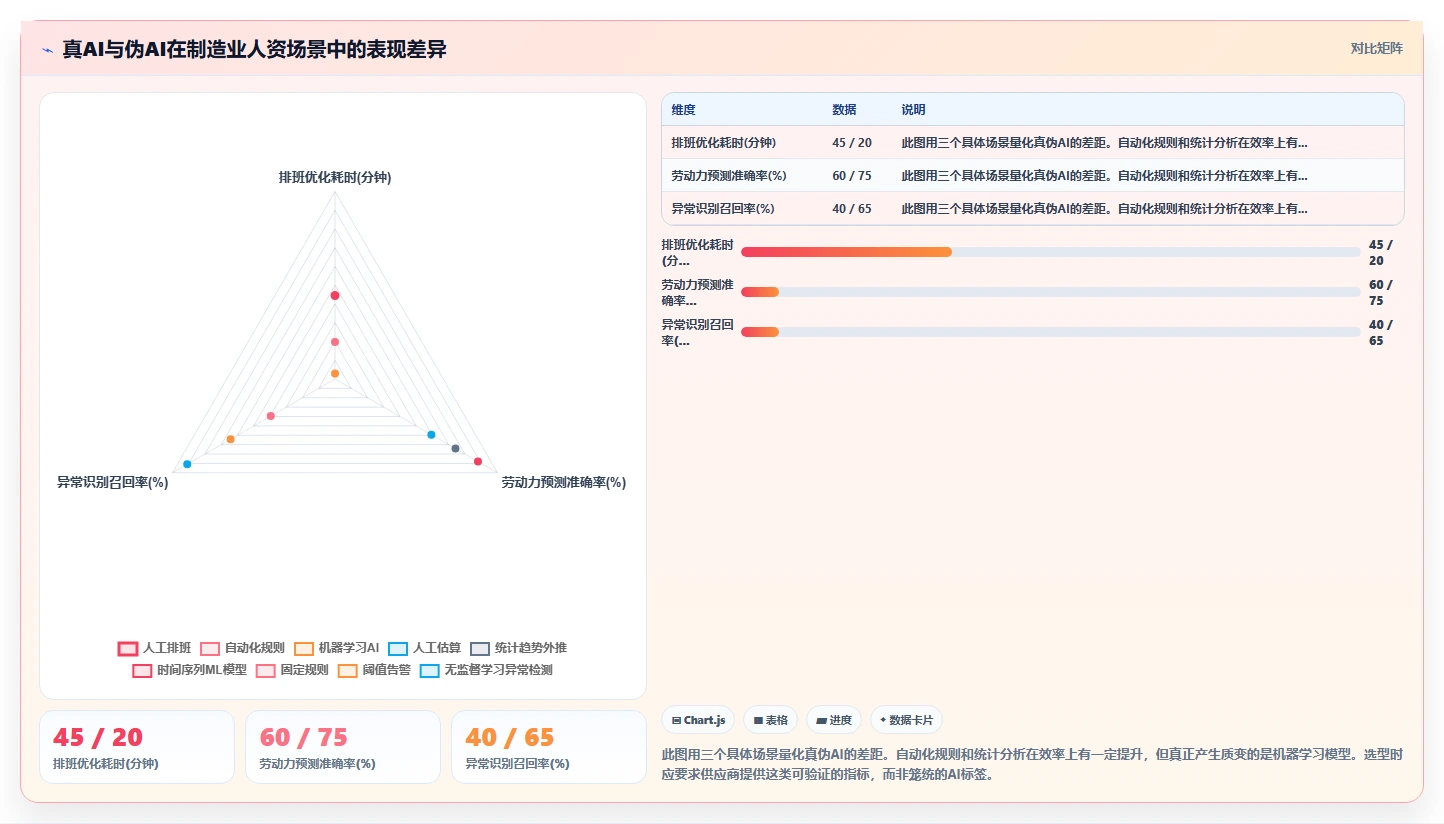Screen dimensions: 1444x824
Task: Toggle the 阈值告警 legend item
Action: coord(375,670)
